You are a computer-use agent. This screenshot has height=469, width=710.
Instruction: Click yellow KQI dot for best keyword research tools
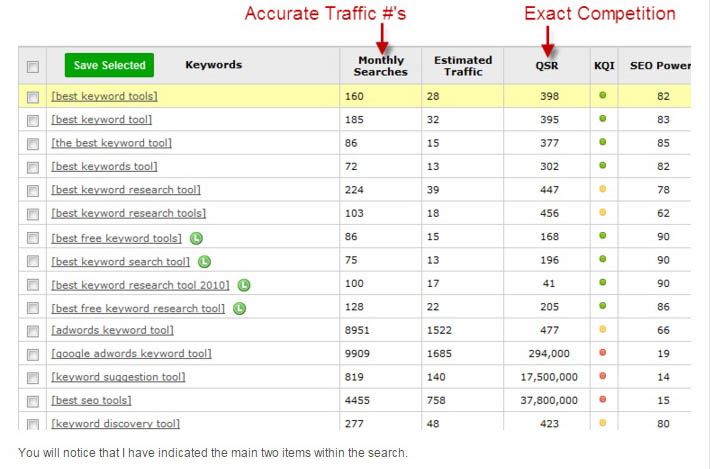click(x=603, y=212)
